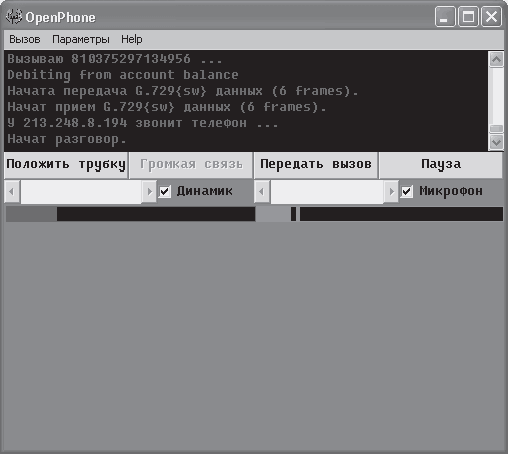Open the Вызов menu
This screenshot has height=454, width=508.
25,39
